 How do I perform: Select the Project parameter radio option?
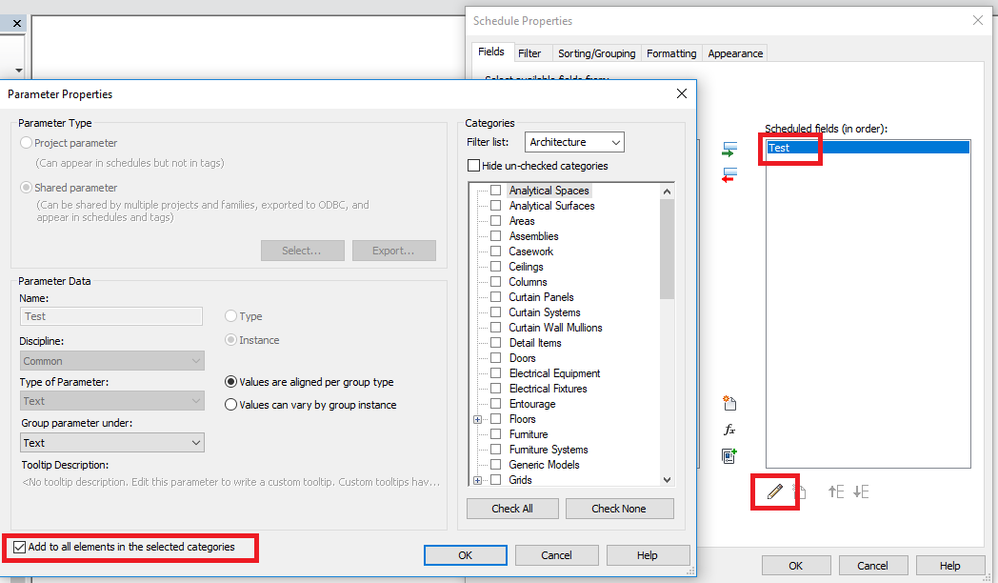click(26, 143)
